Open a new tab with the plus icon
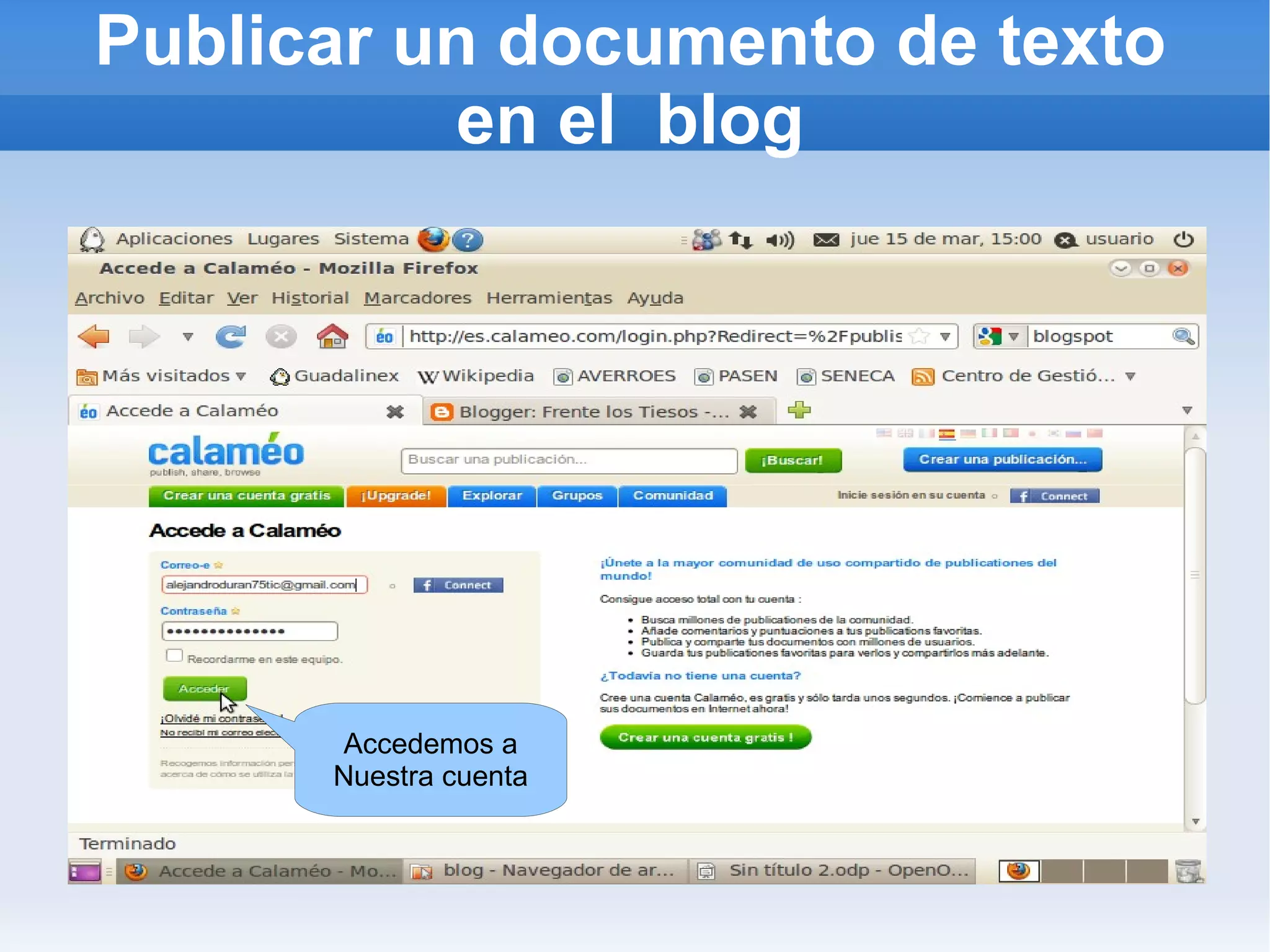Image resolution: width=1270 pixels, height=952 pixels. click(x=799, y=410)
